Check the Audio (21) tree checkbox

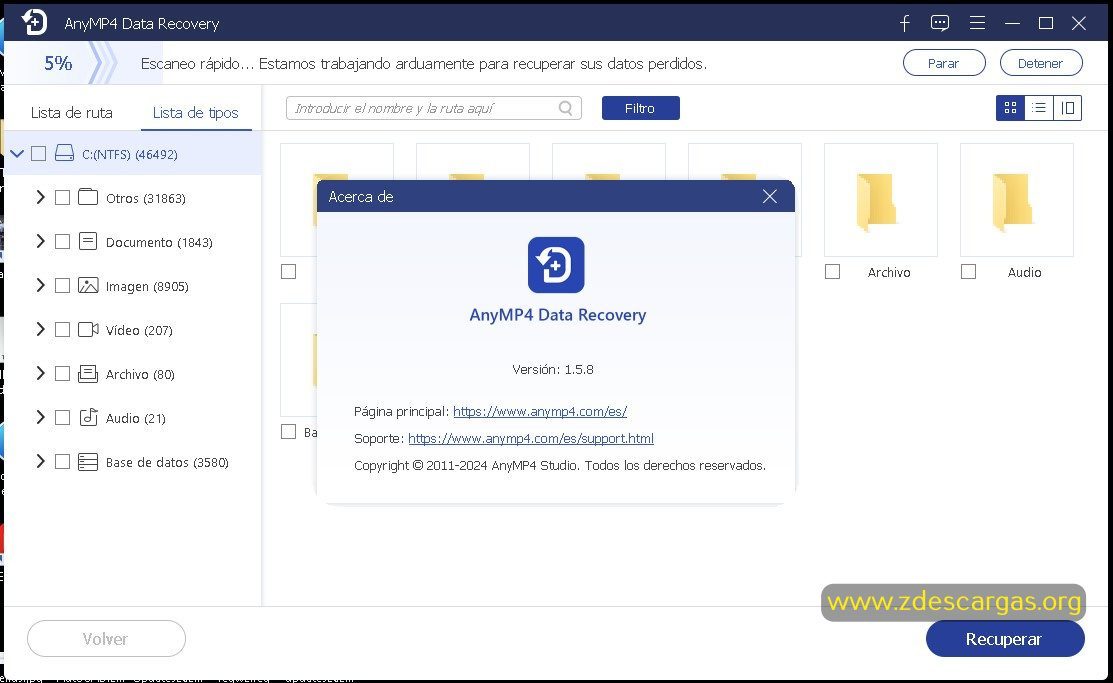[x=62, y=417]
